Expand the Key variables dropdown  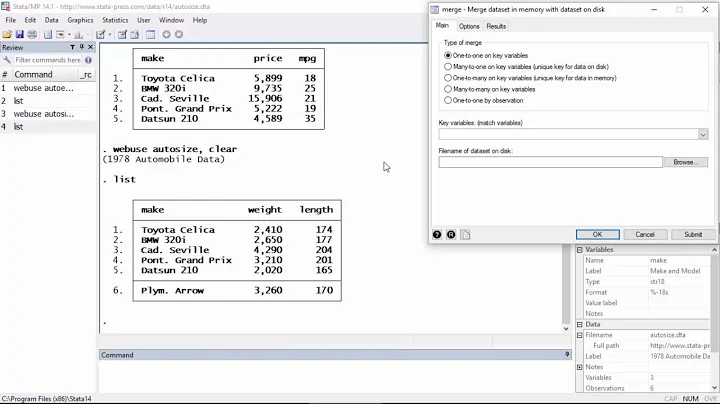703,133
